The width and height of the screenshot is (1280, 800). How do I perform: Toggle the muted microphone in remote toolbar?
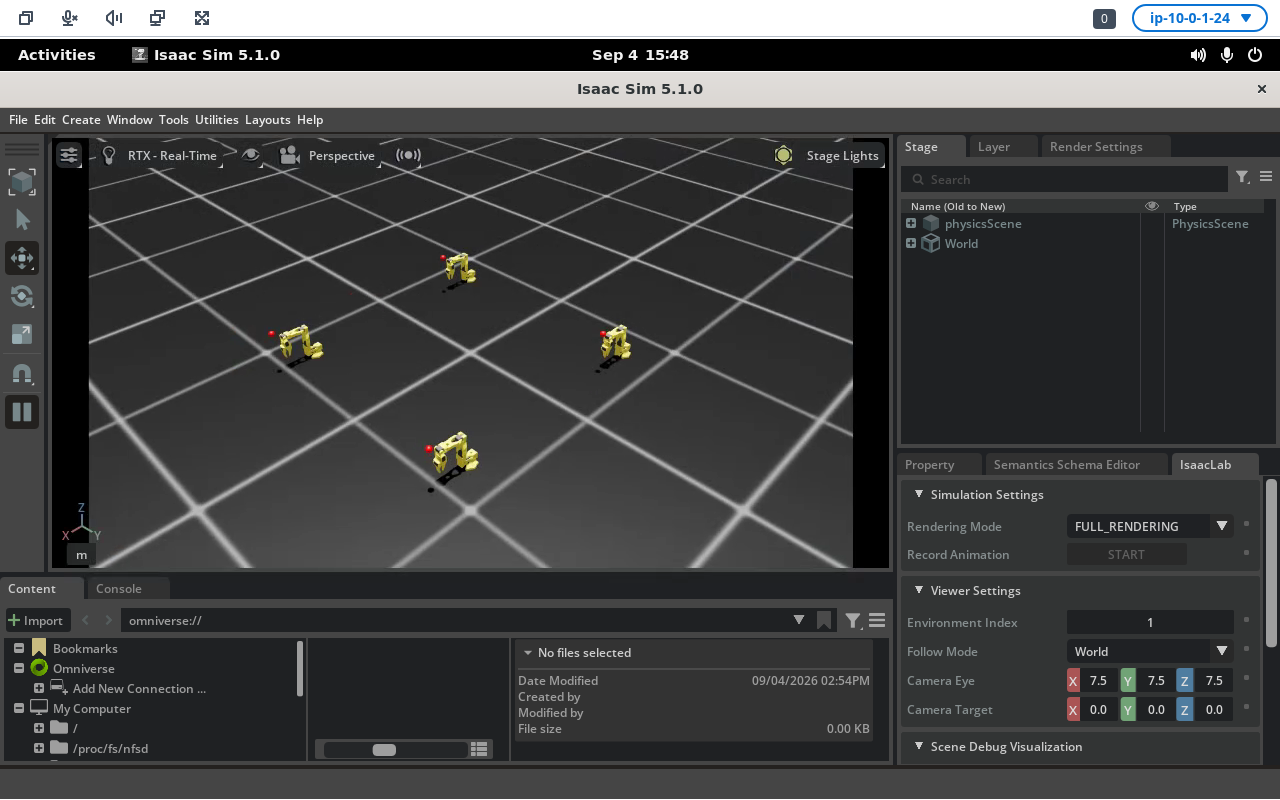click(x=69, y=18)
